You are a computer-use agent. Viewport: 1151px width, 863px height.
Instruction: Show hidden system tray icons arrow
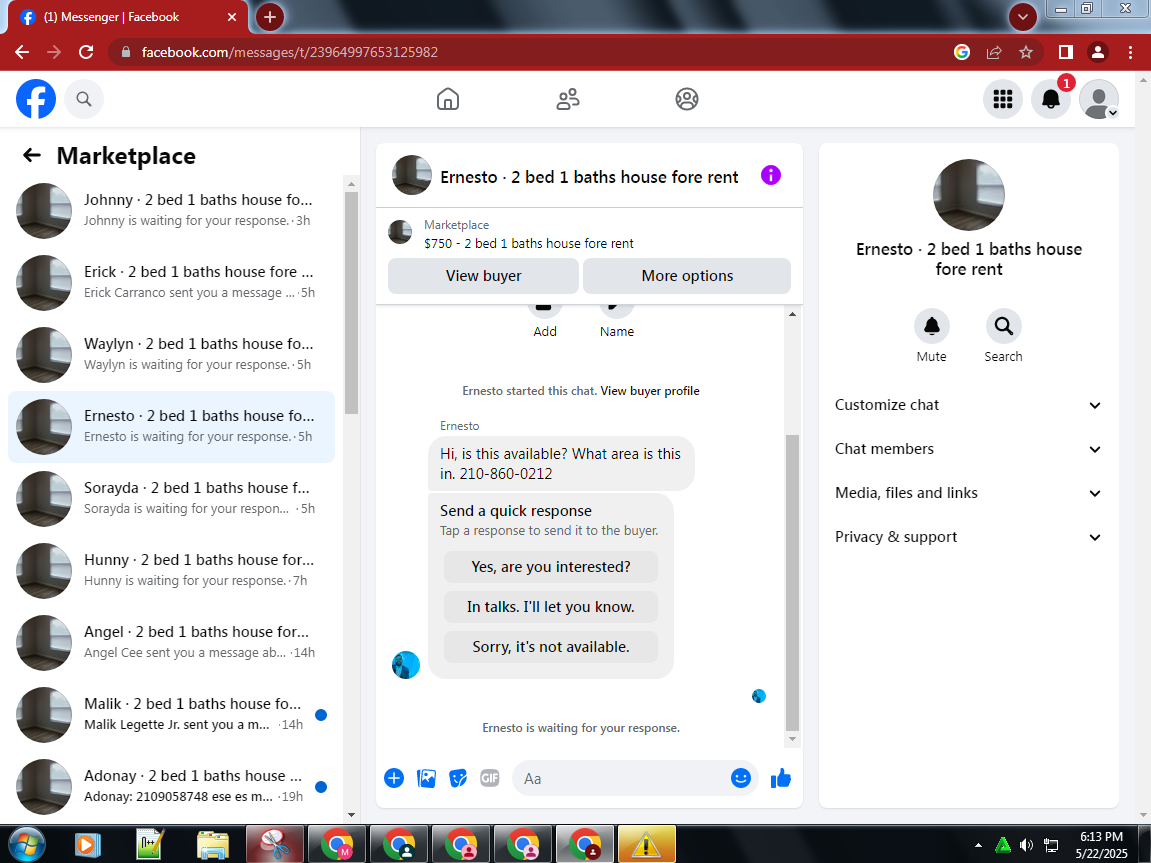978,845
